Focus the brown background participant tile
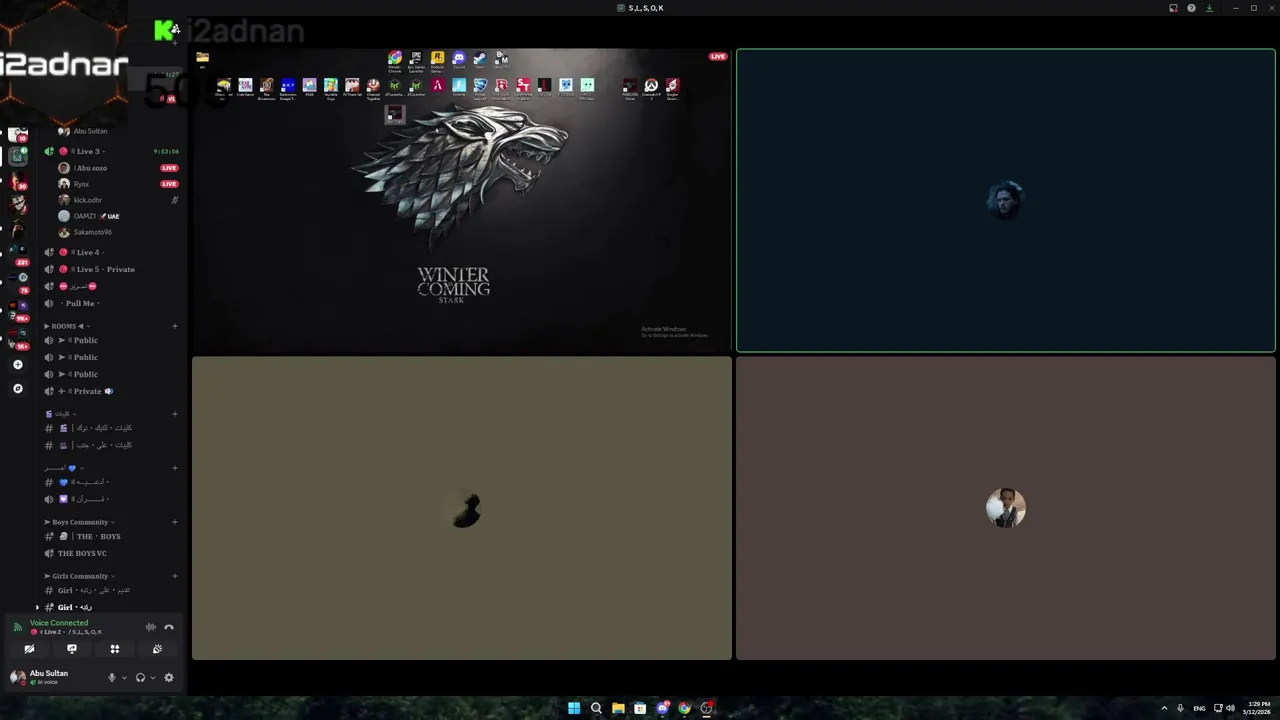Viewport: 1280px width, 720px height. (1006, 508)
